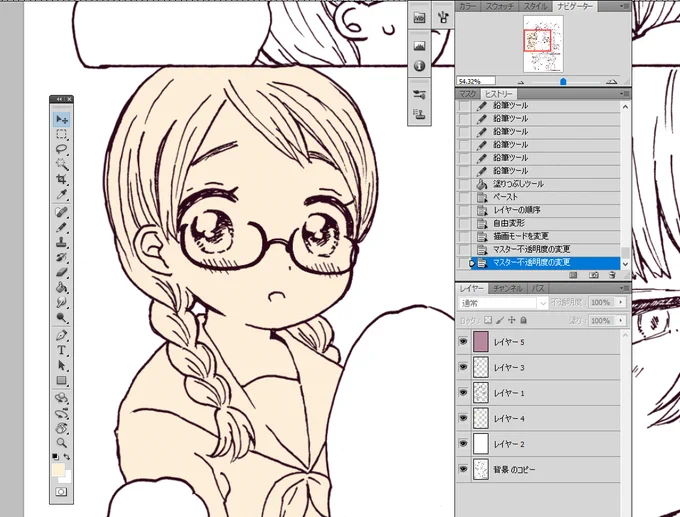This screenshot has height=517, width=680.
Task: Delete current history state with trash icon
Action: pyautogui.click(x=612, y=275)
